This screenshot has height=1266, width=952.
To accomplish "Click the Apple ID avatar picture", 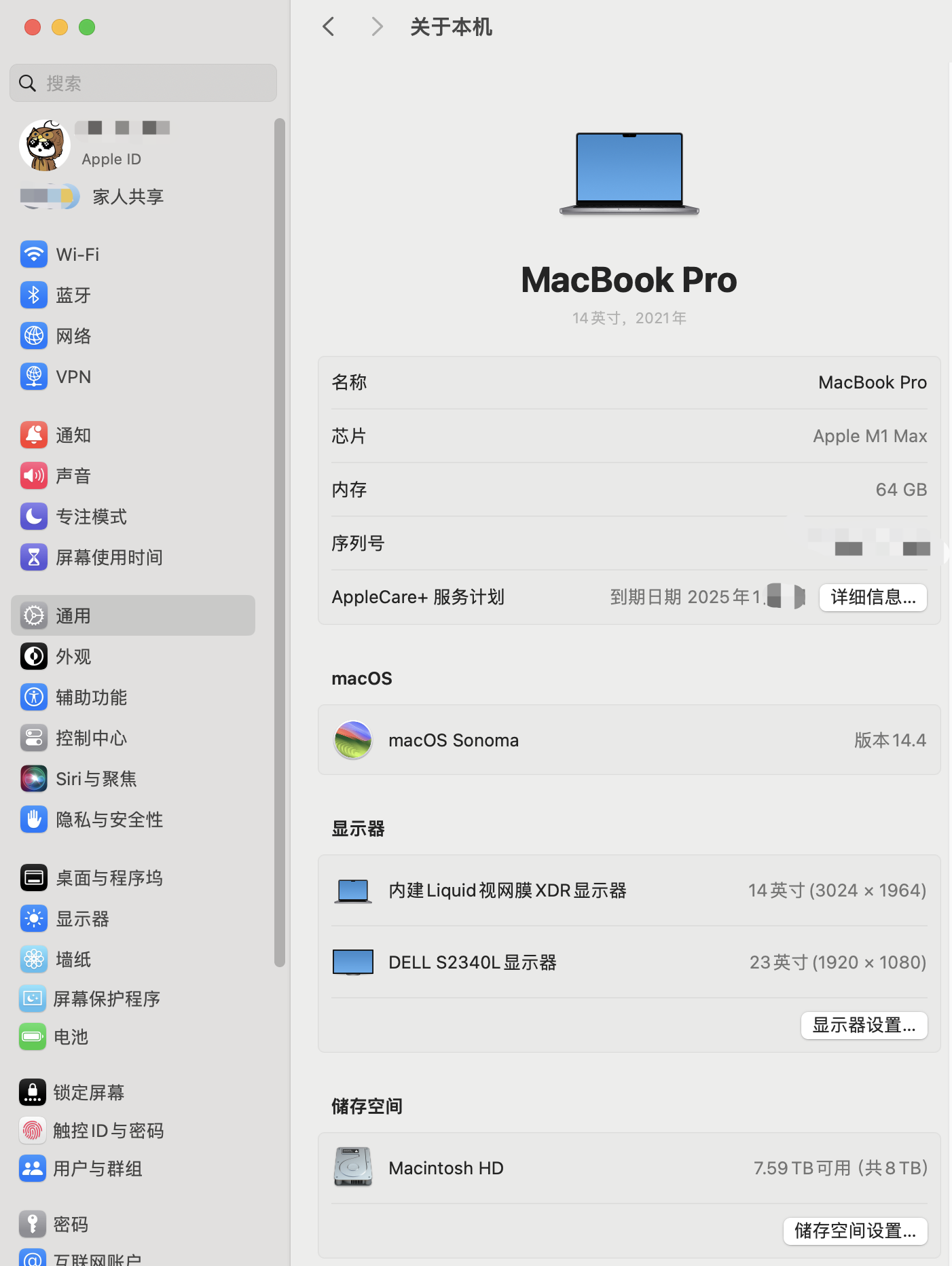I will [x=45, y=145].
